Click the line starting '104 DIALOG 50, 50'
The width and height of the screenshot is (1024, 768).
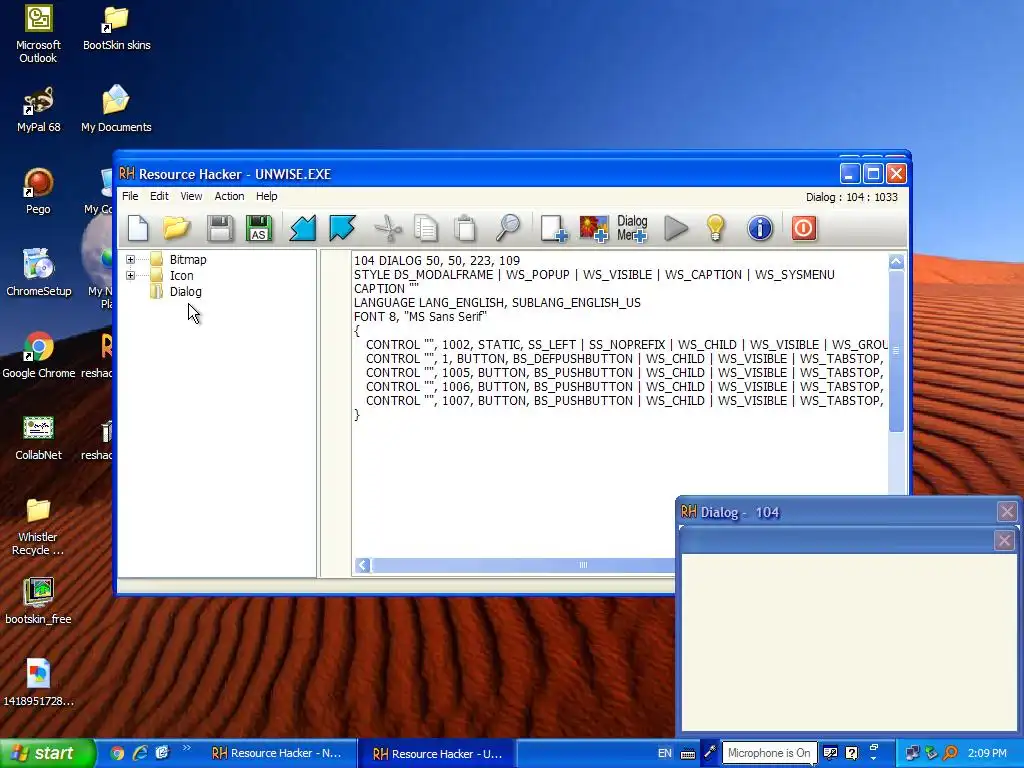(x=437, y=261)
